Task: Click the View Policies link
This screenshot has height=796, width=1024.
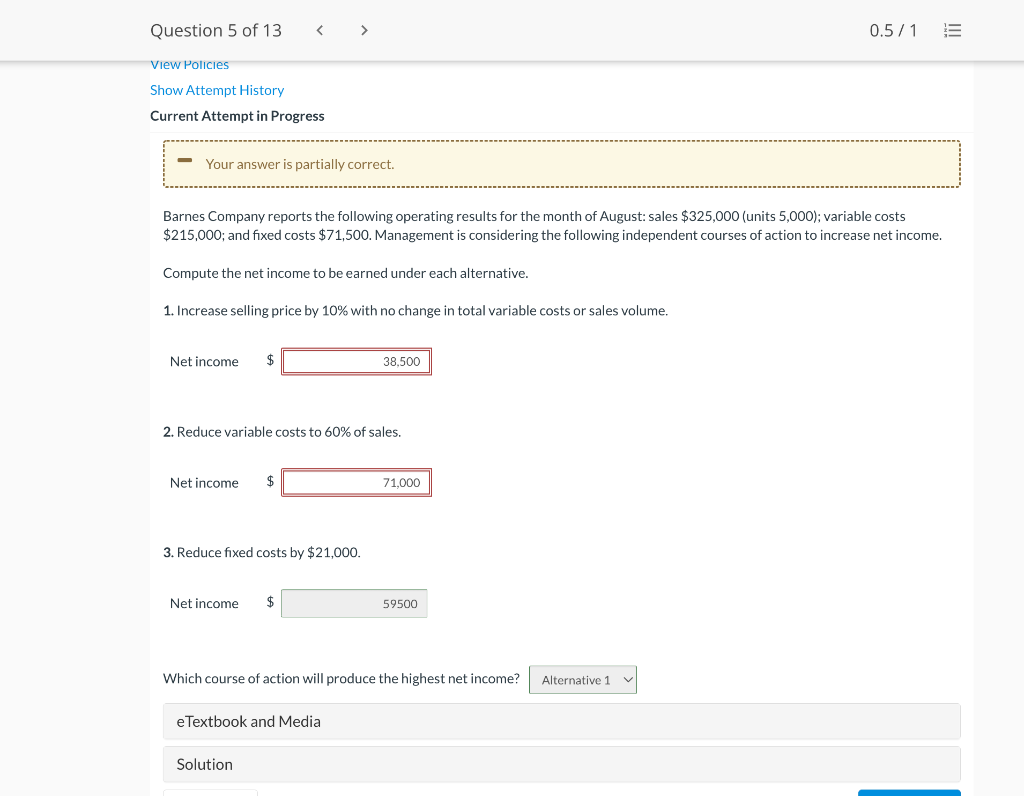Action: pyautogui.click(x=189, y=65)
